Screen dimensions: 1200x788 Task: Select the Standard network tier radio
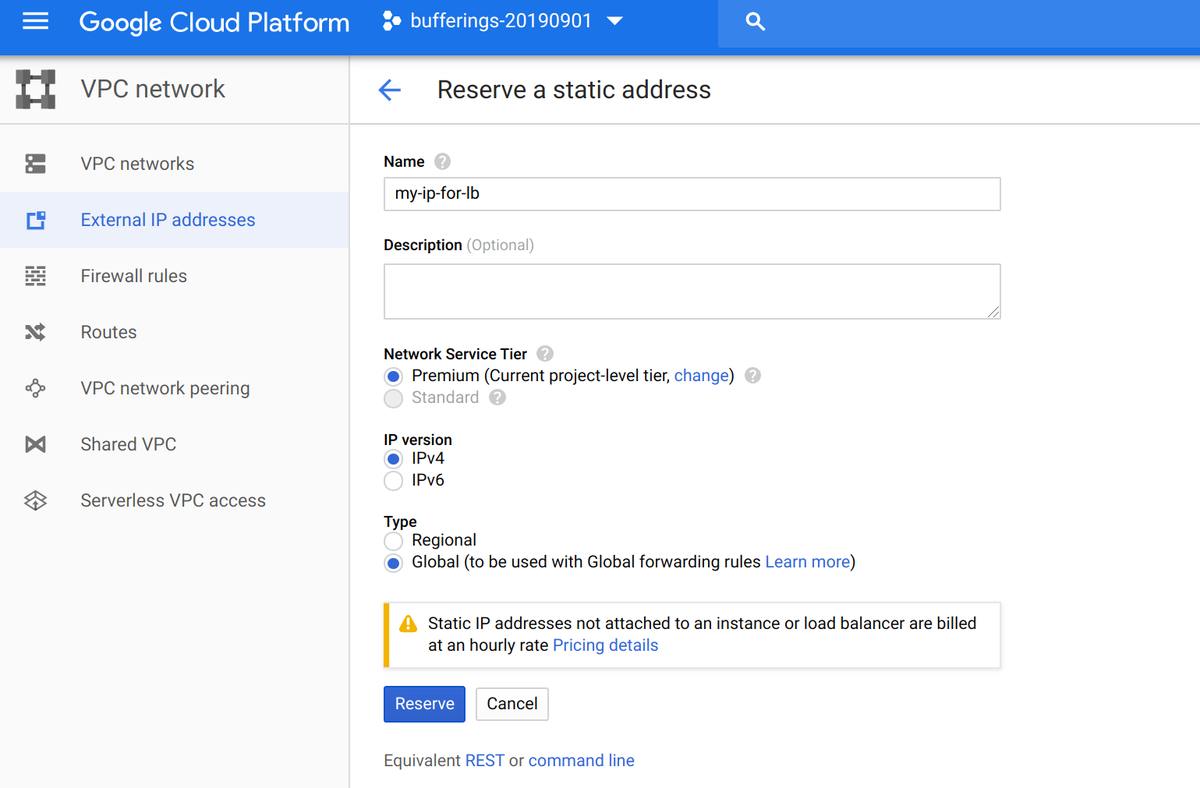[394, 399]
